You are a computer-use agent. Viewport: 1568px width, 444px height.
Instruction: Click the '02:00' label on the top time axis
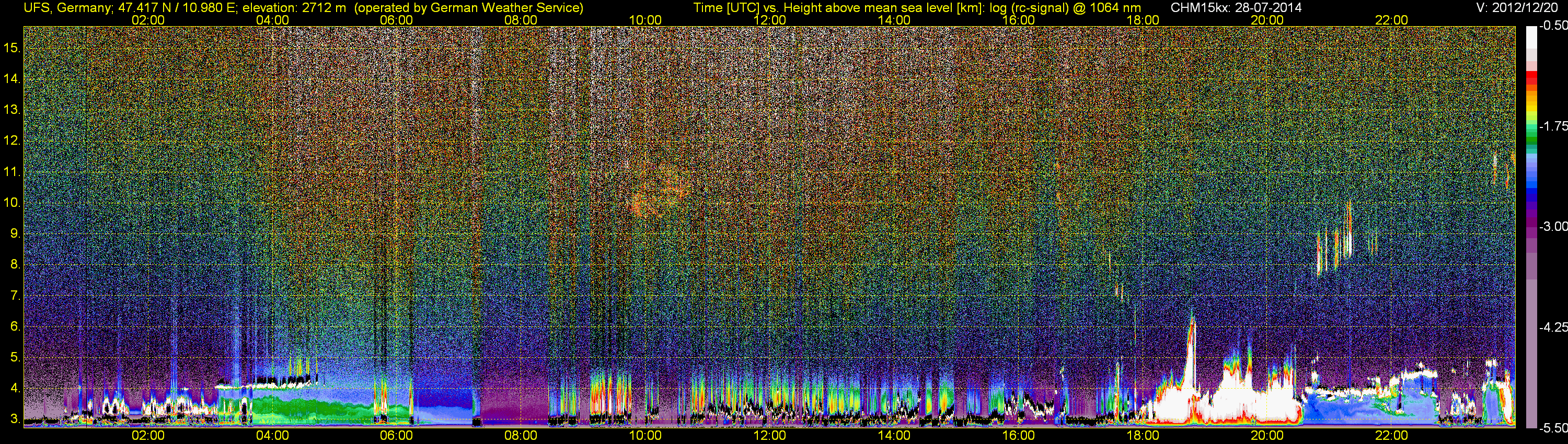[148, 20]
